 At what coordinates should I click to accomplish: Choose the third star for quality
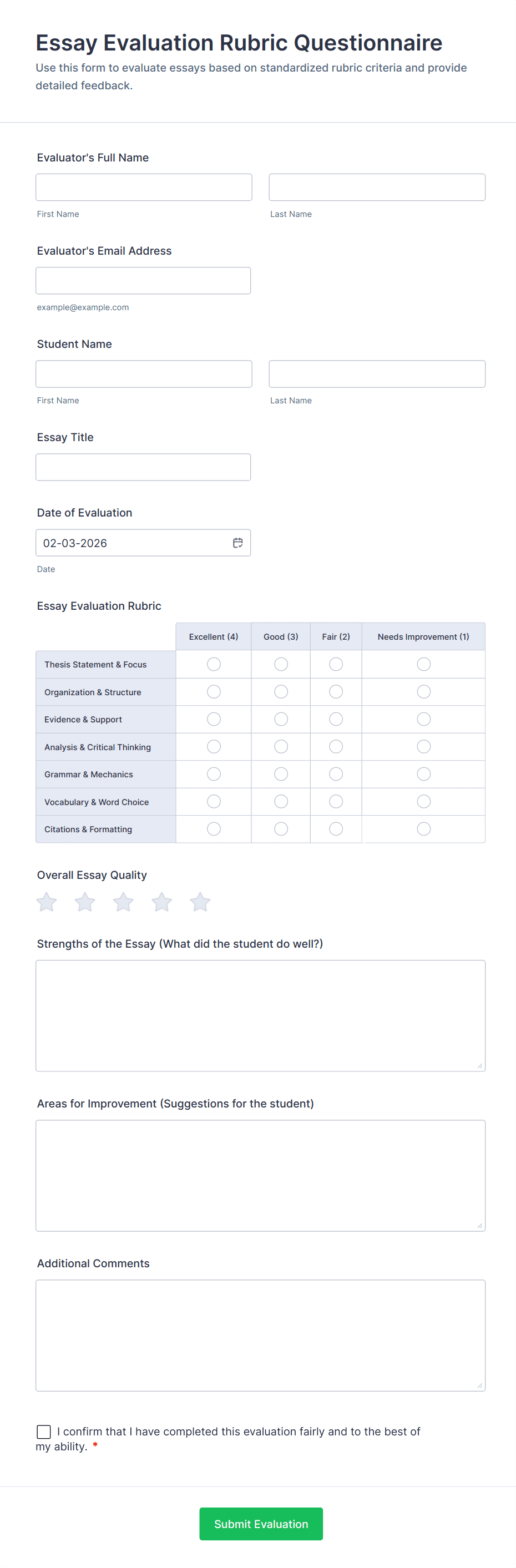(x=124, y=902)
